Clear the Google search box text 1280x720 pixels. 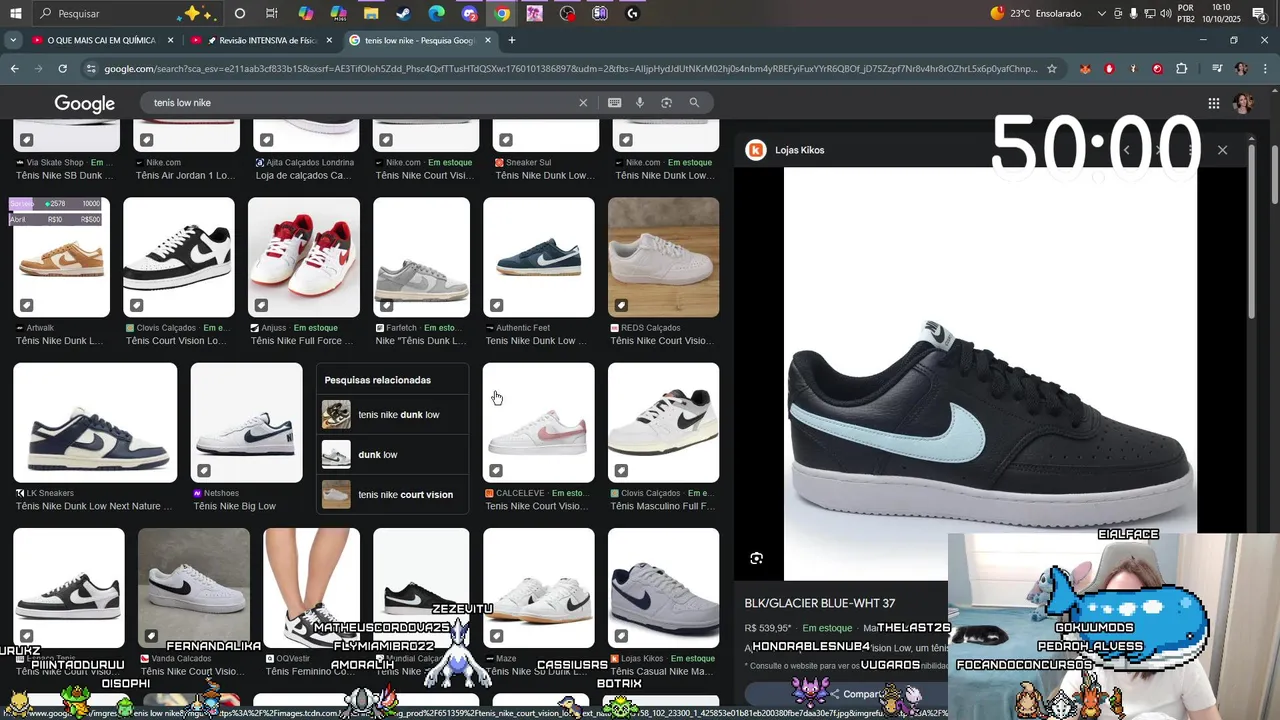[x=583, y=103]
